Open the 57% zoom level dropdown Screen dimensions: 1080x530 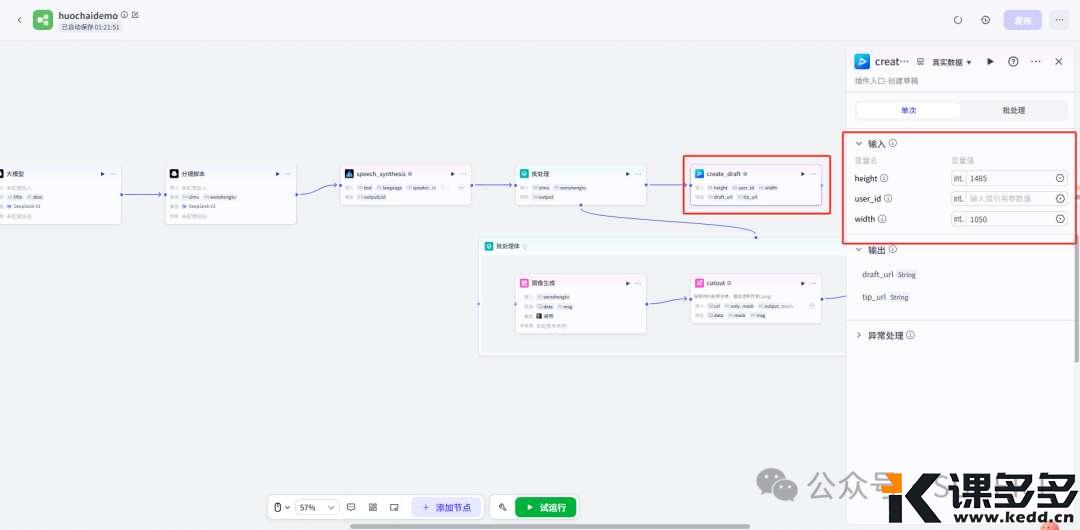tap(318, 508)
